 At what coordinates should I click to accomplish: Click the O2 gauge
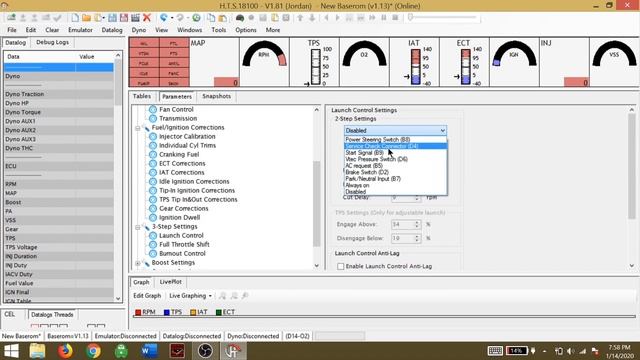(x=364, y=54)
